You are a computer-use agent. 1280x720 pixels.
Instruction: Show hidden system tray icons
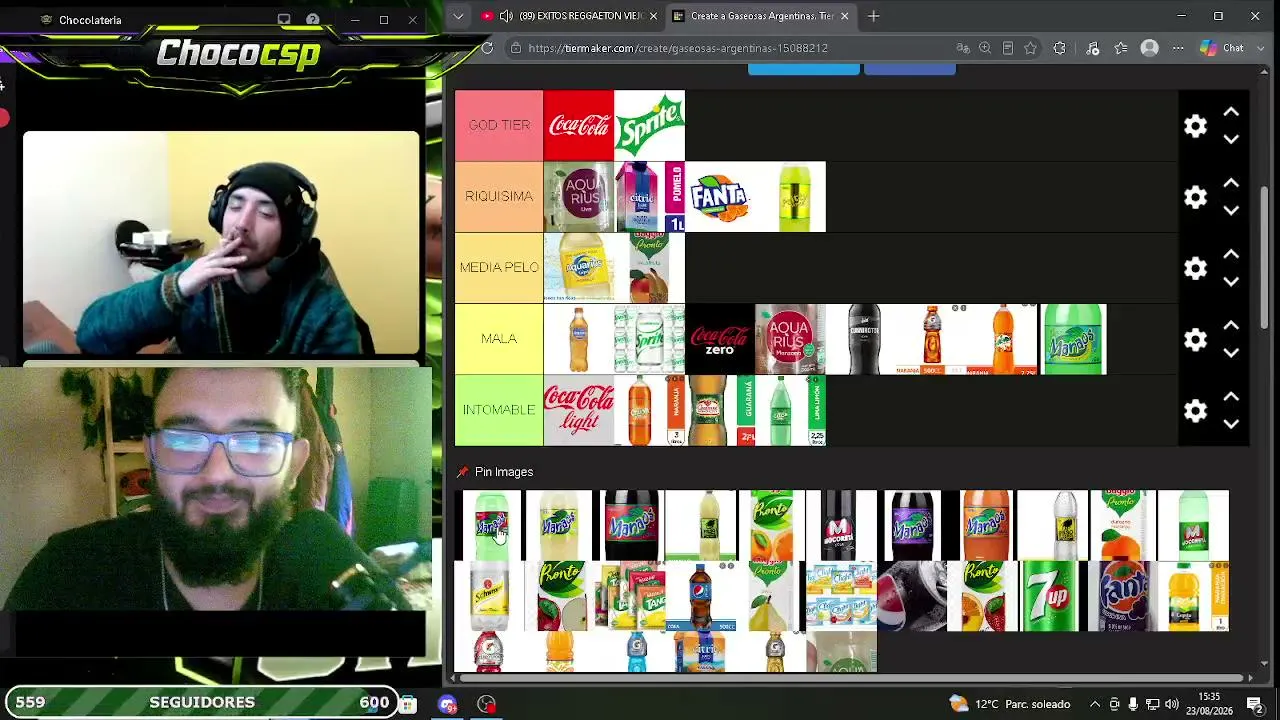1095,704
